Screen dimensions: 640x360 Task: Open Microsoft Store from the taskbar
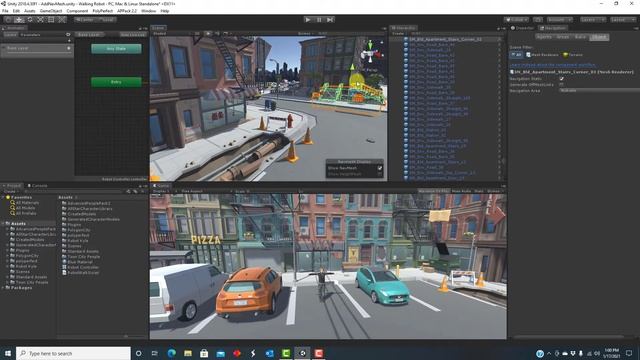point(204,353)
